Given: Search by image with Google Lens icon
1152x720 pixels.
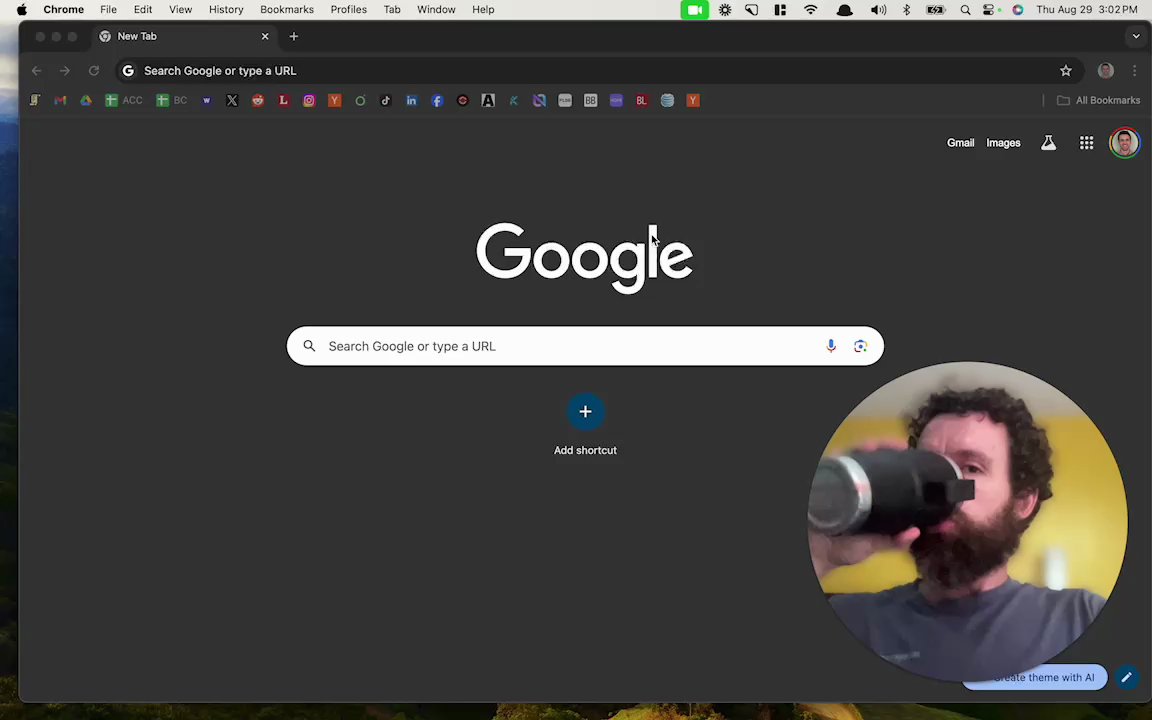Looking at the screenshot, I should (x=860, y=346).
